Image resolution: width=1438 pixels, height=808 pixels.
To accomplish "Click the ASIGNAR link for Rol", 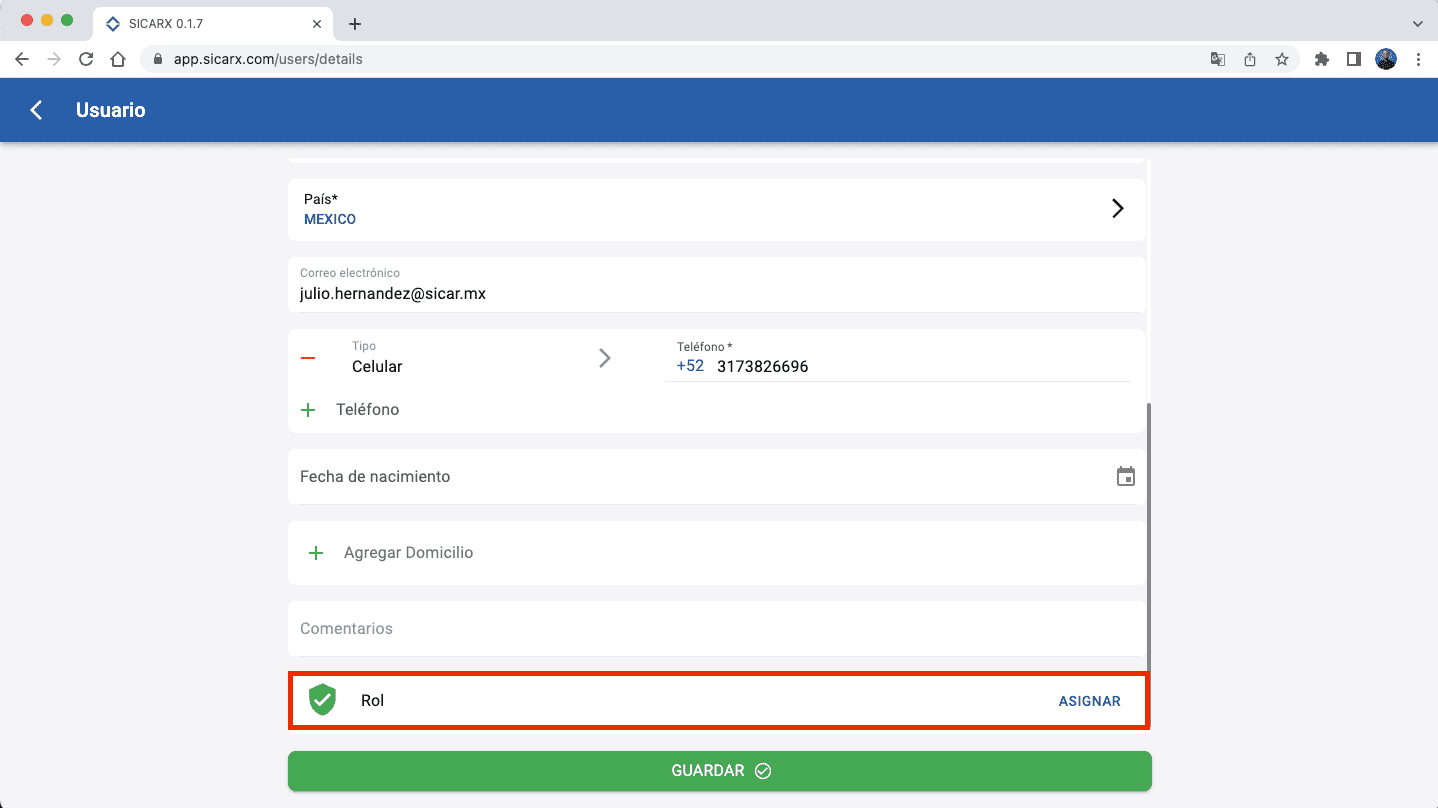I will [x=1089, y=701].
